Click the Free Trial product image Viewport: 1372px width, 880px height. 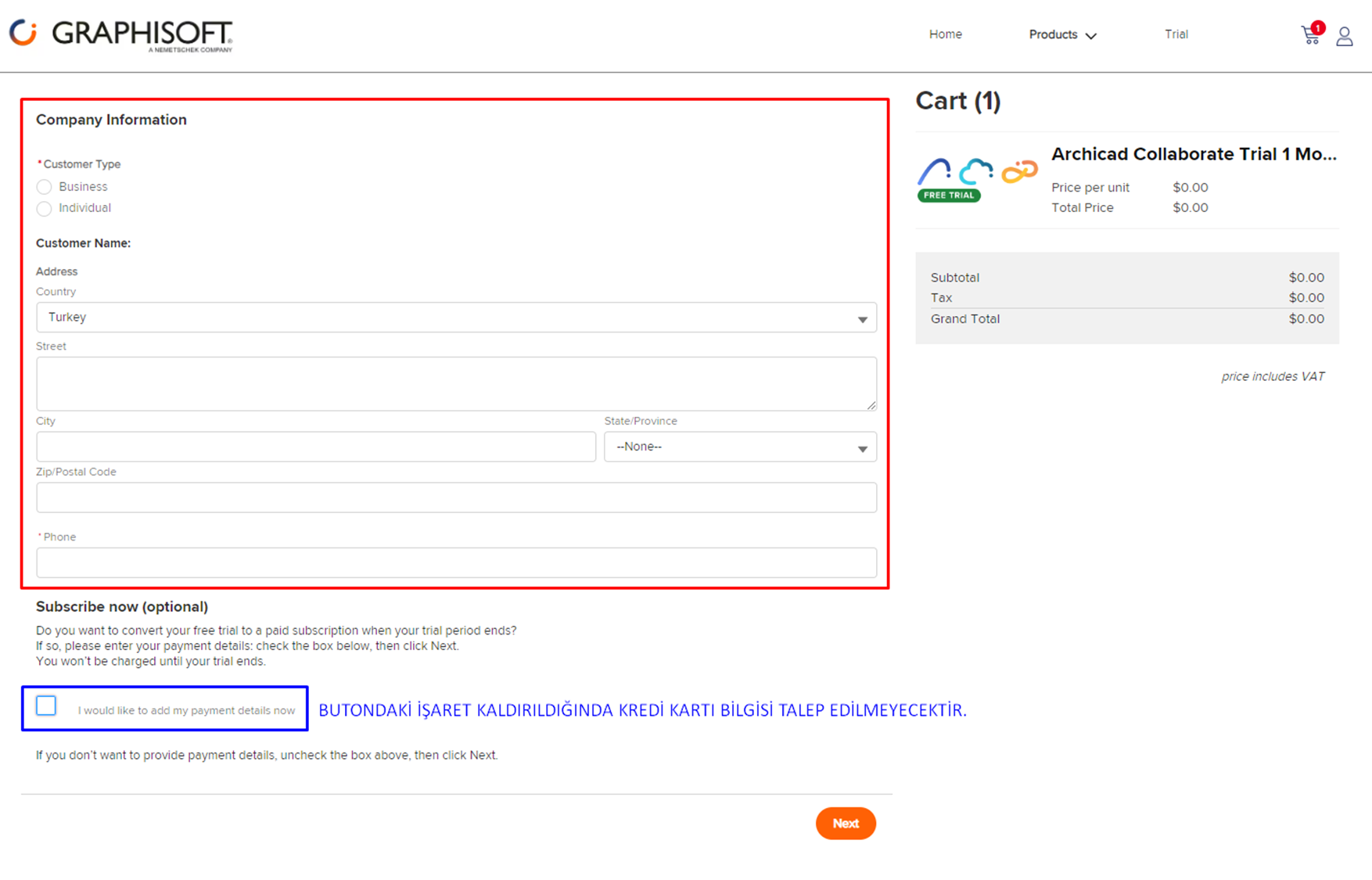[978, 179]
